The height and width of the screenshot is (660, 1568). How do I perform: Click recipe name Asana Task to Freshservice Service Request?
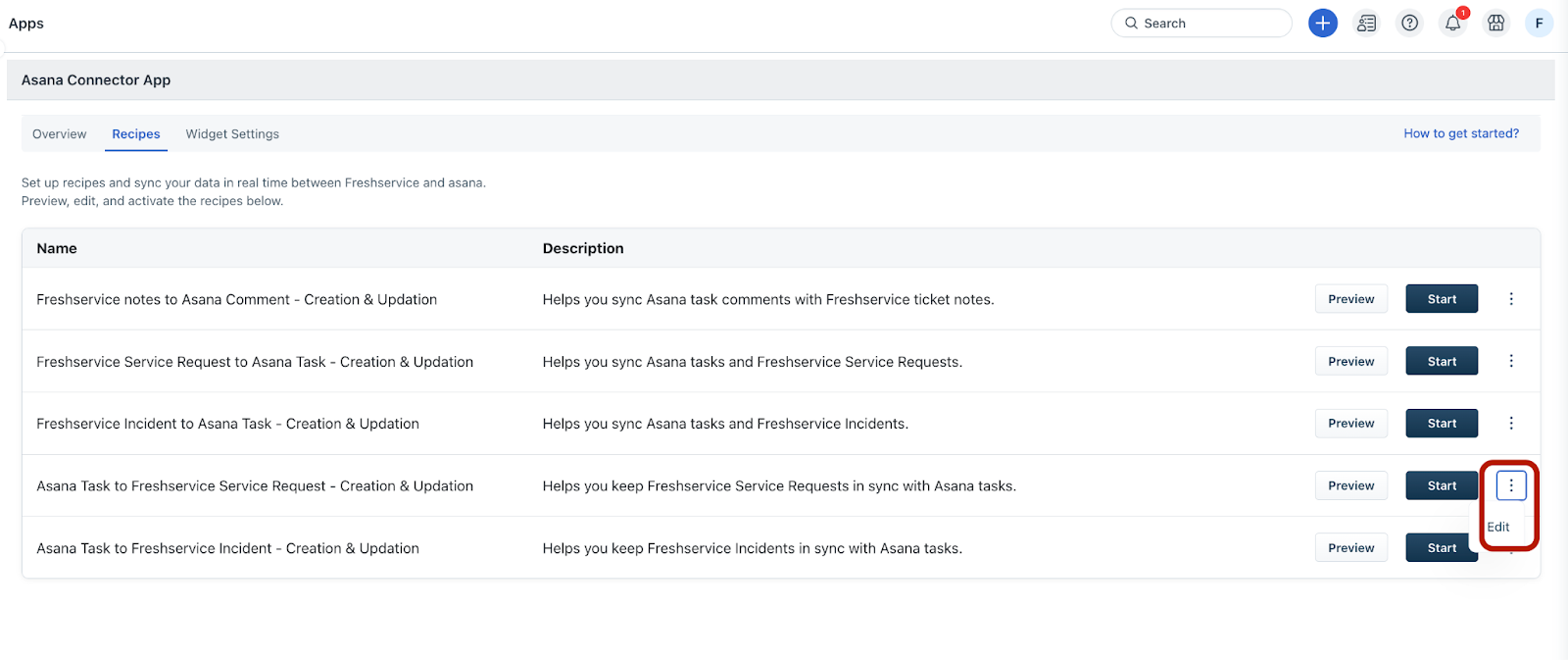coord(255,485)
